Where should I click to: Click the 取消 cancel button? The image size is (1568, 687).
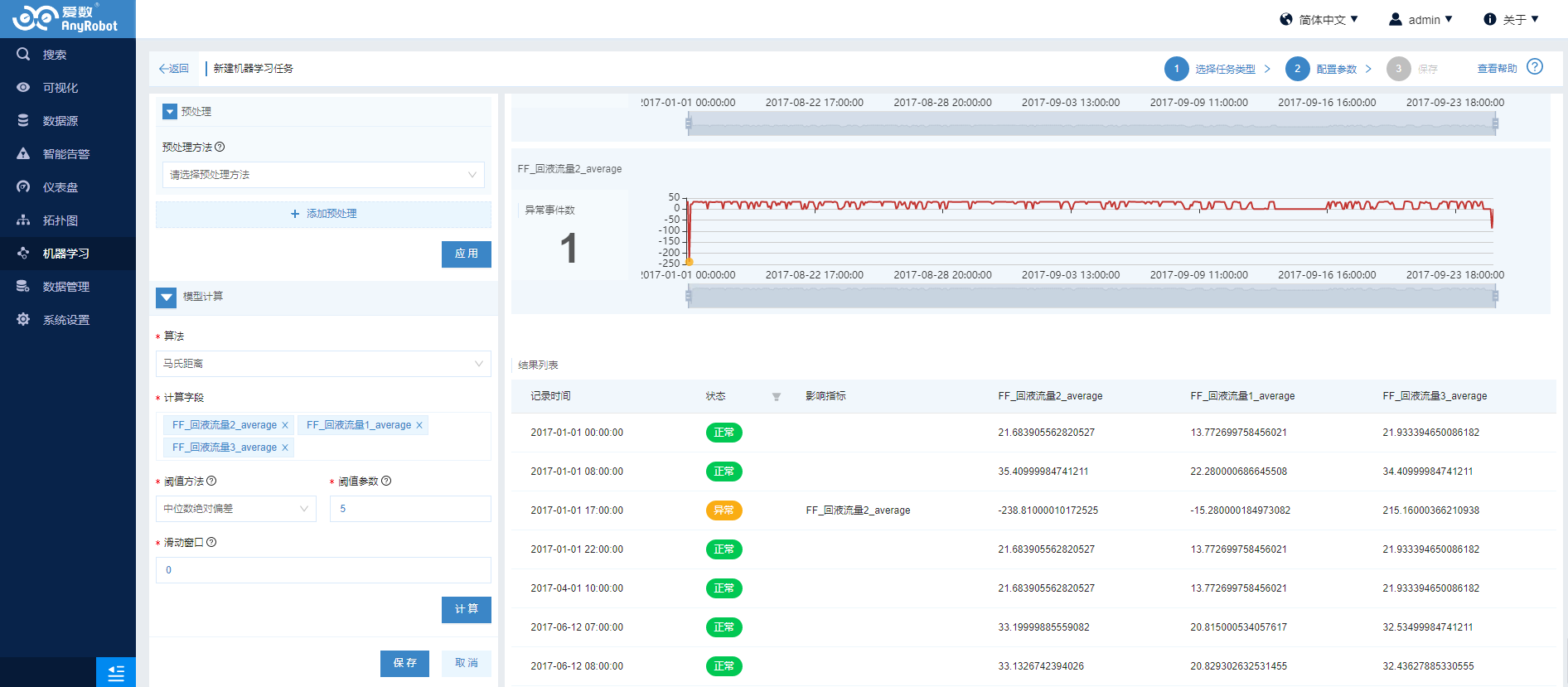click(x=467, y=664)
